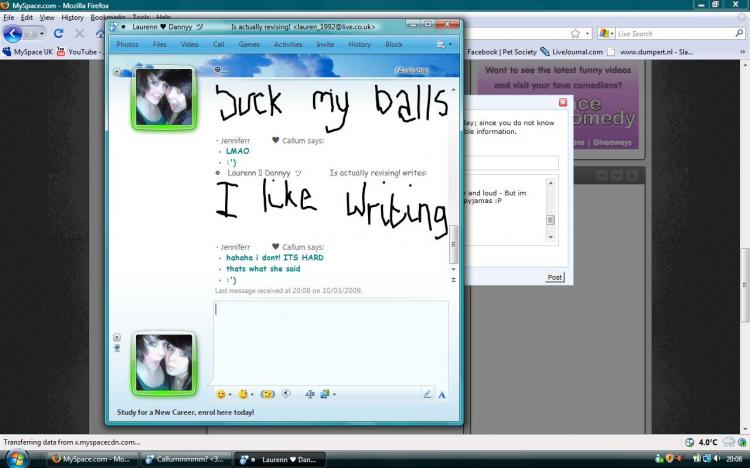Send a nudge with the shaking smiley icon

[x=267, y=394]
